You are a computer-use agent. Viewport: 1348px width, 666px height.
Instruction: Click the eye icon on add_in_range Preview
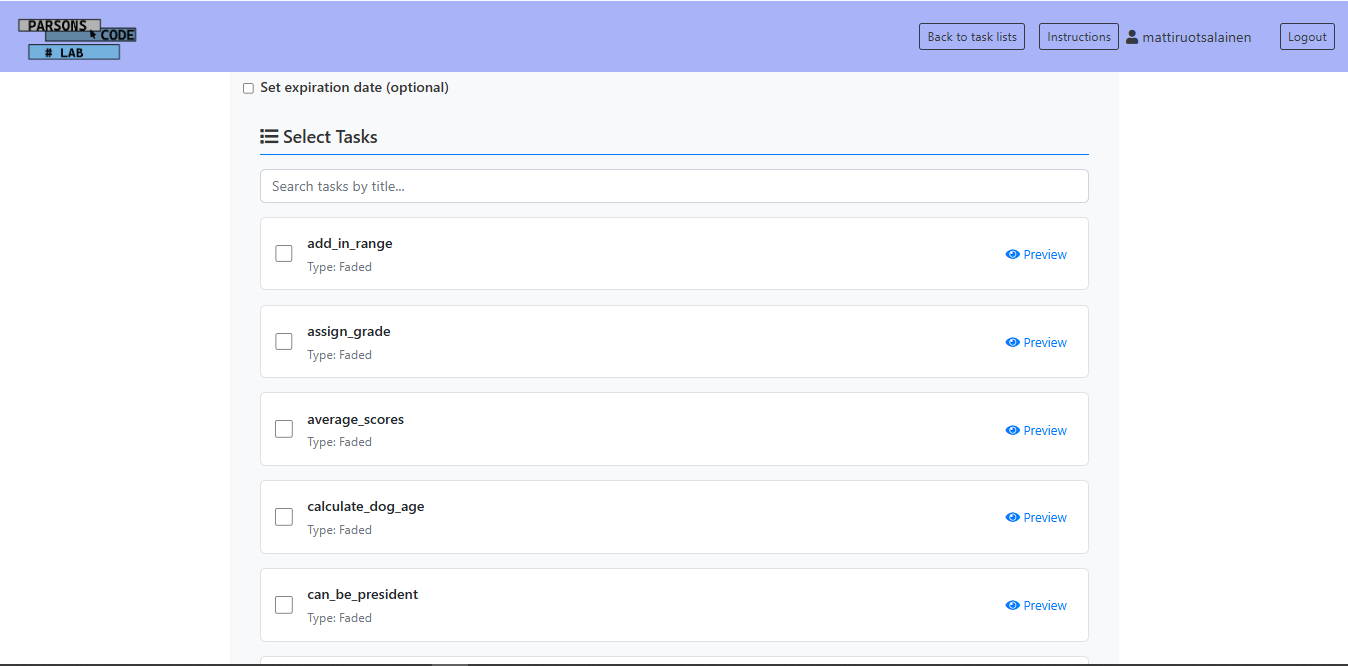point(1013,254)
